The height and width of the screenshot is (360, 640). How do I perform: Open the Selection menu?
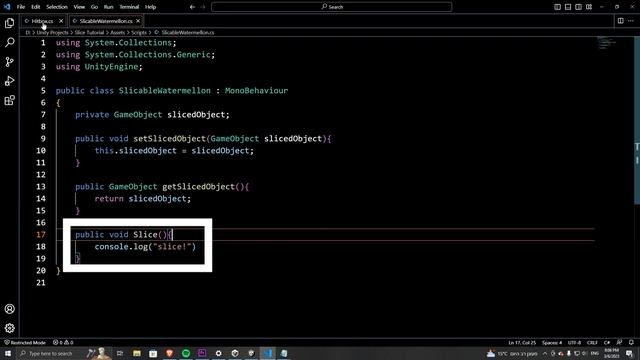pos(57,7)
